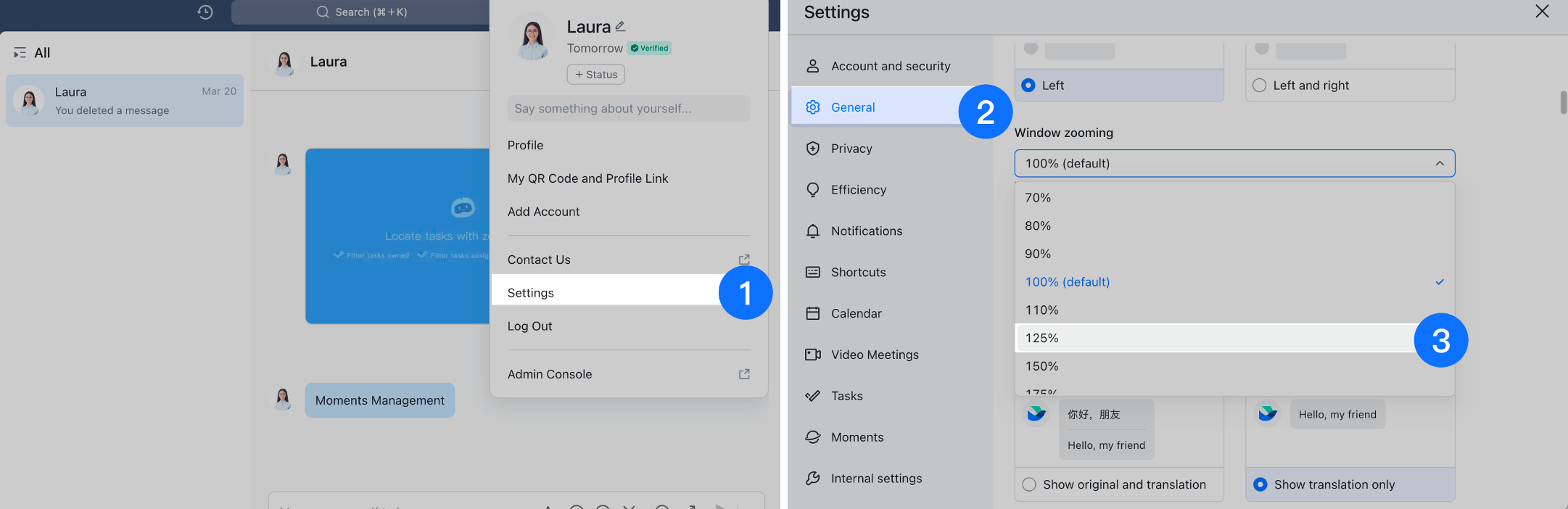Click the Efficiency lightbulb icon
Screen dimensions: 1568x509
813,190
